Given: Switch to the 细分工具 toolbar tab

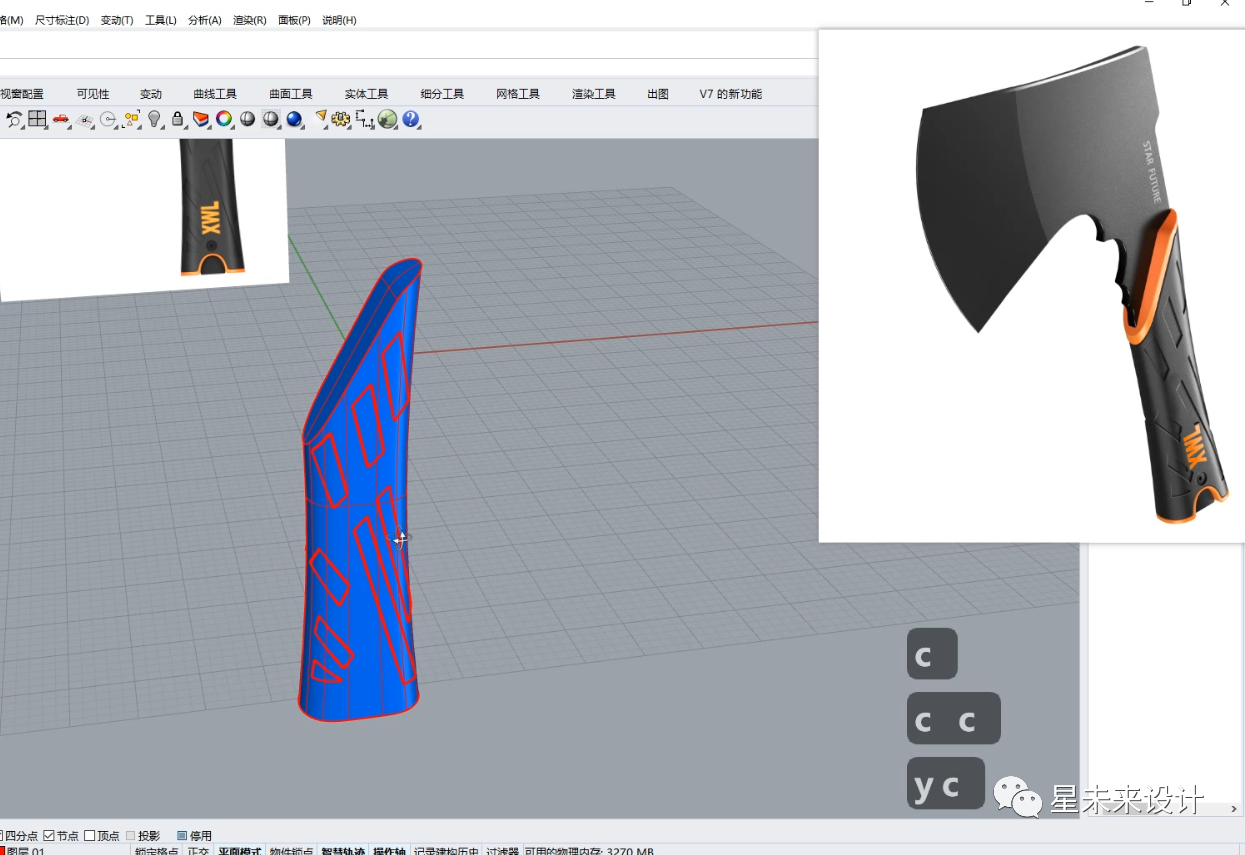Looking at the screenshot, I should [442, 94].
